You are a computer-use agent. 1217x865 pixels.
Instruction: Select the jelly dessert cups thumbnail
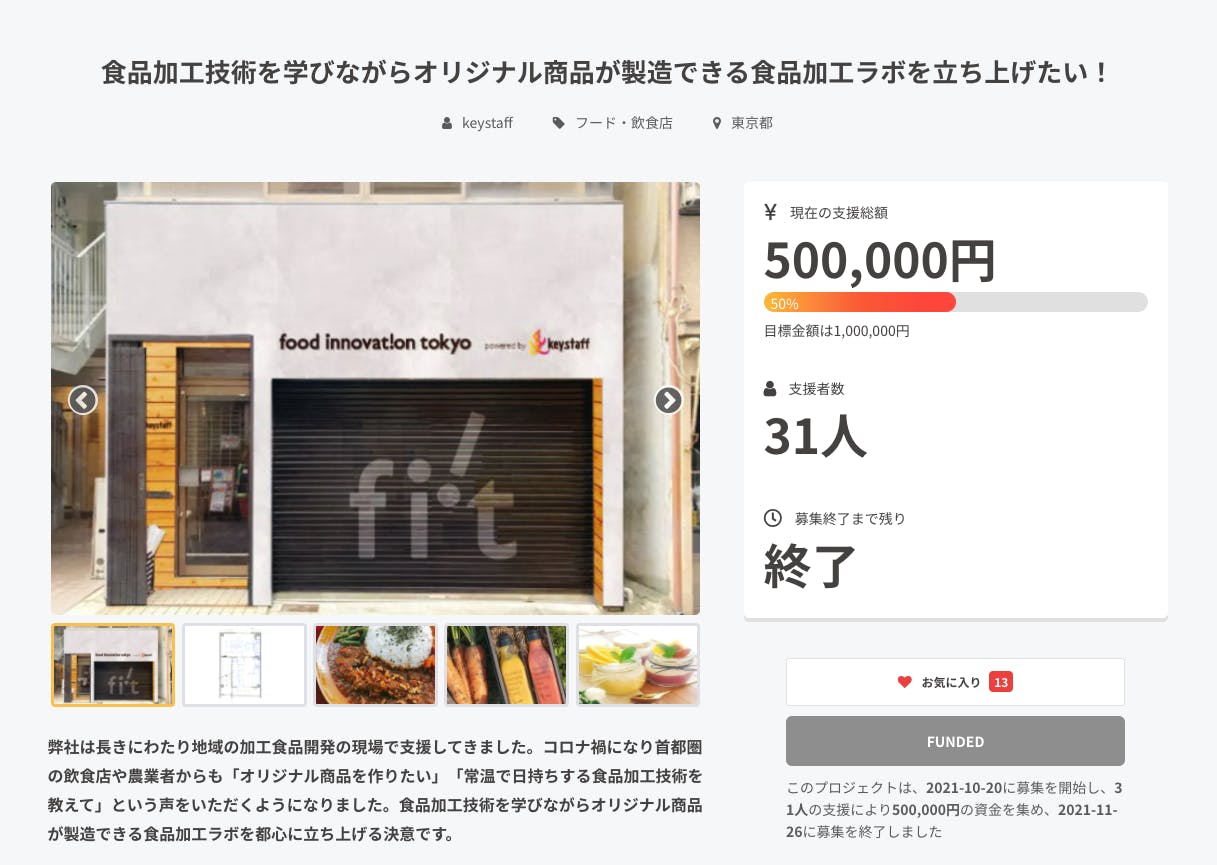tap(638, 665)
